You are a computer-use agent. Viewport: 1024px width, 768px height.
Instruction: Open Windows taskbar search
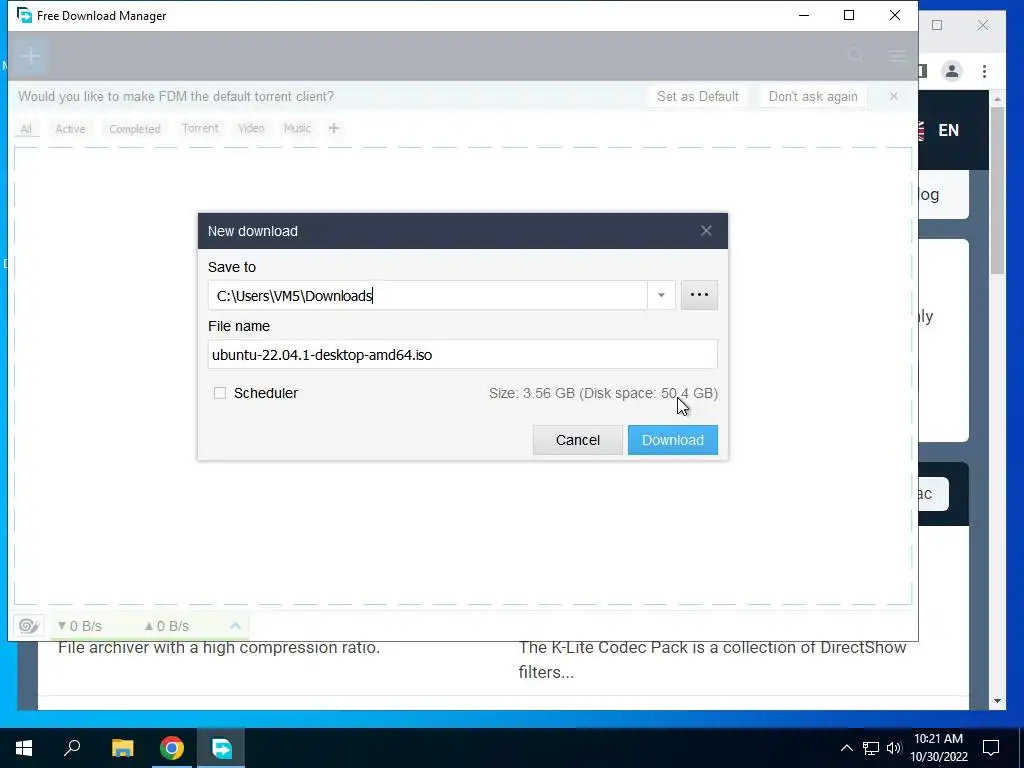72,748
